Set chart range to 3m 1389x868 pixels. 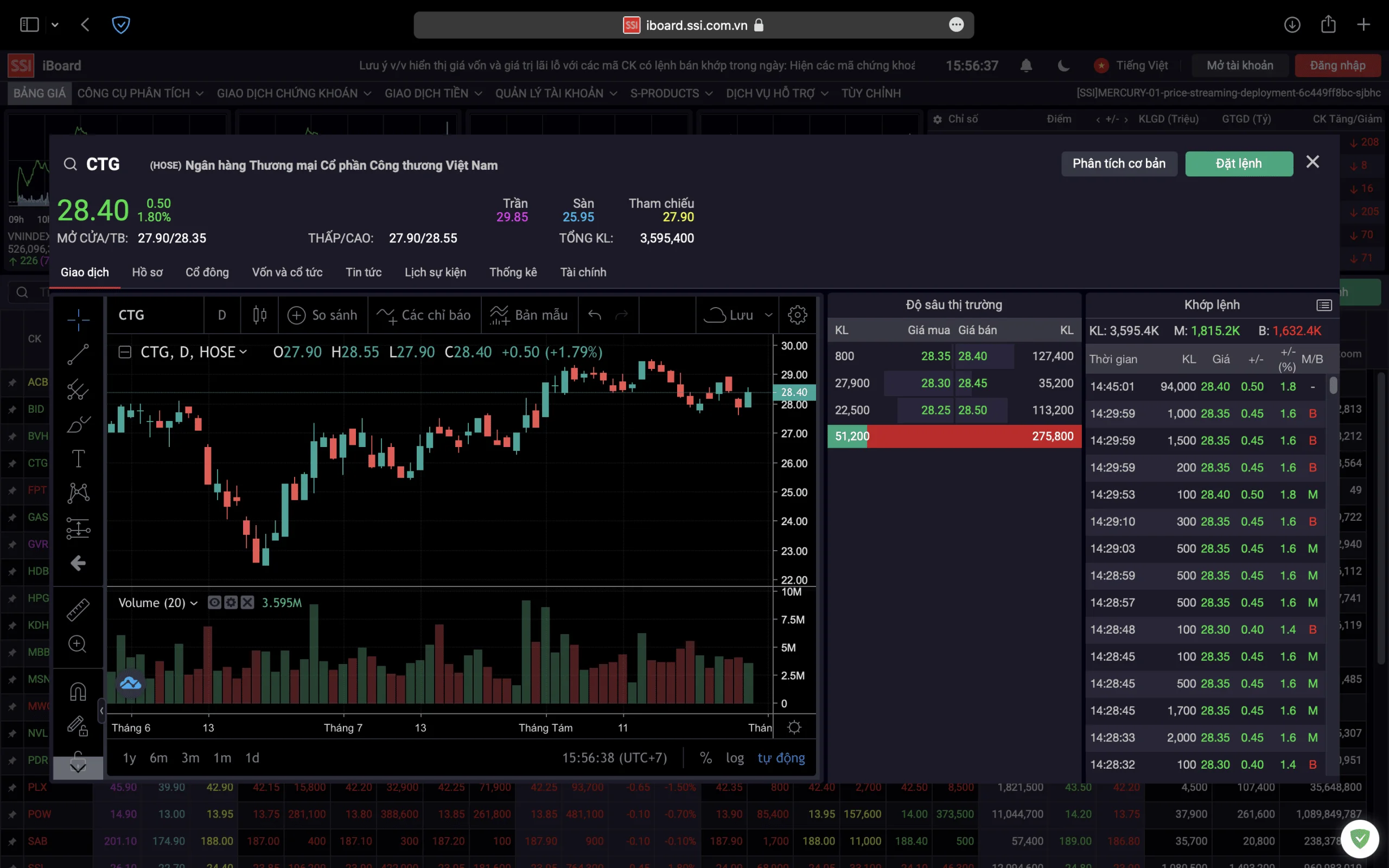pyautogui.click(x=190, y=758)
